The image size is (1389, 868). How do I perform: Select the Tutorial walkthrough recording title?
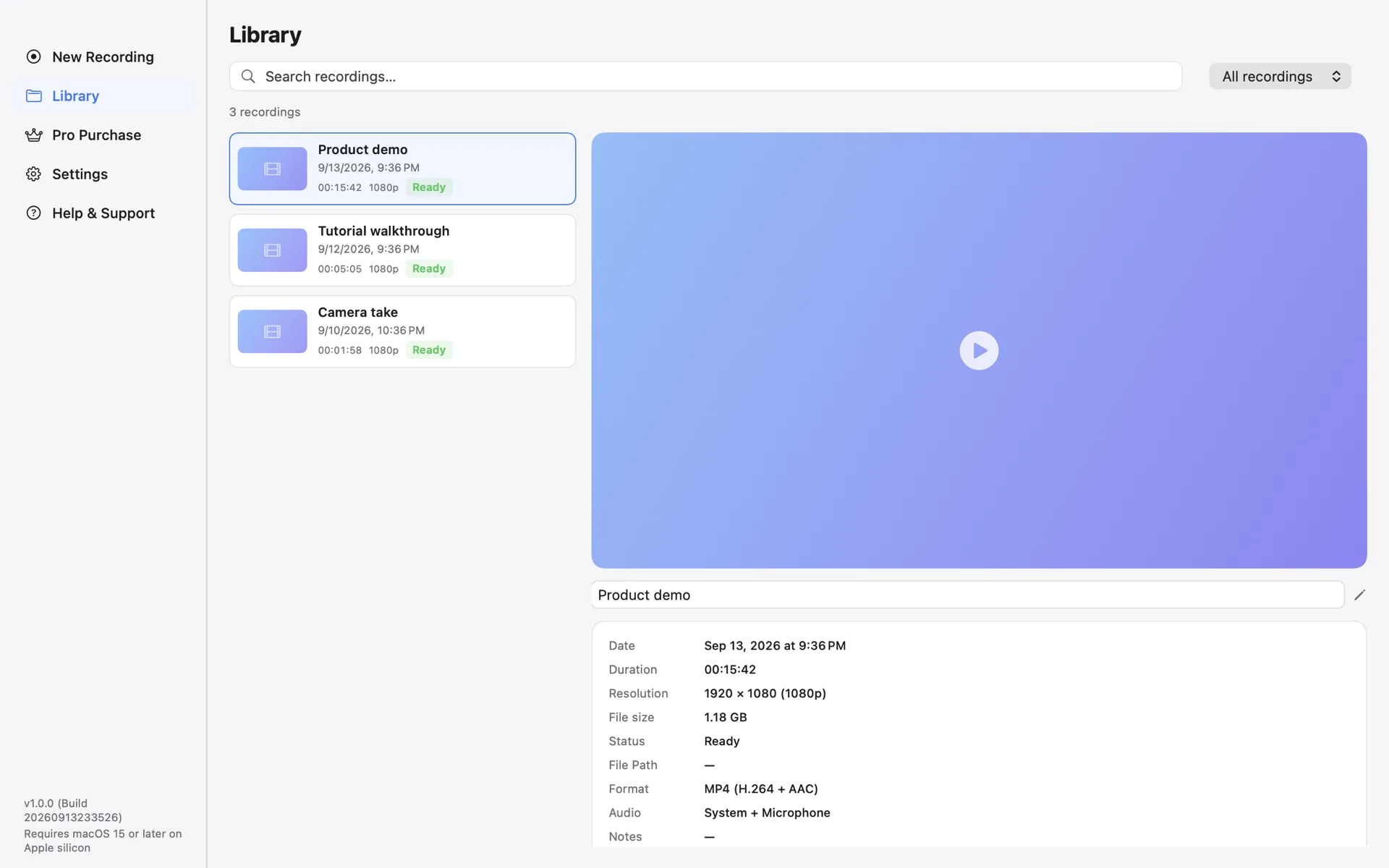point(383,231)
